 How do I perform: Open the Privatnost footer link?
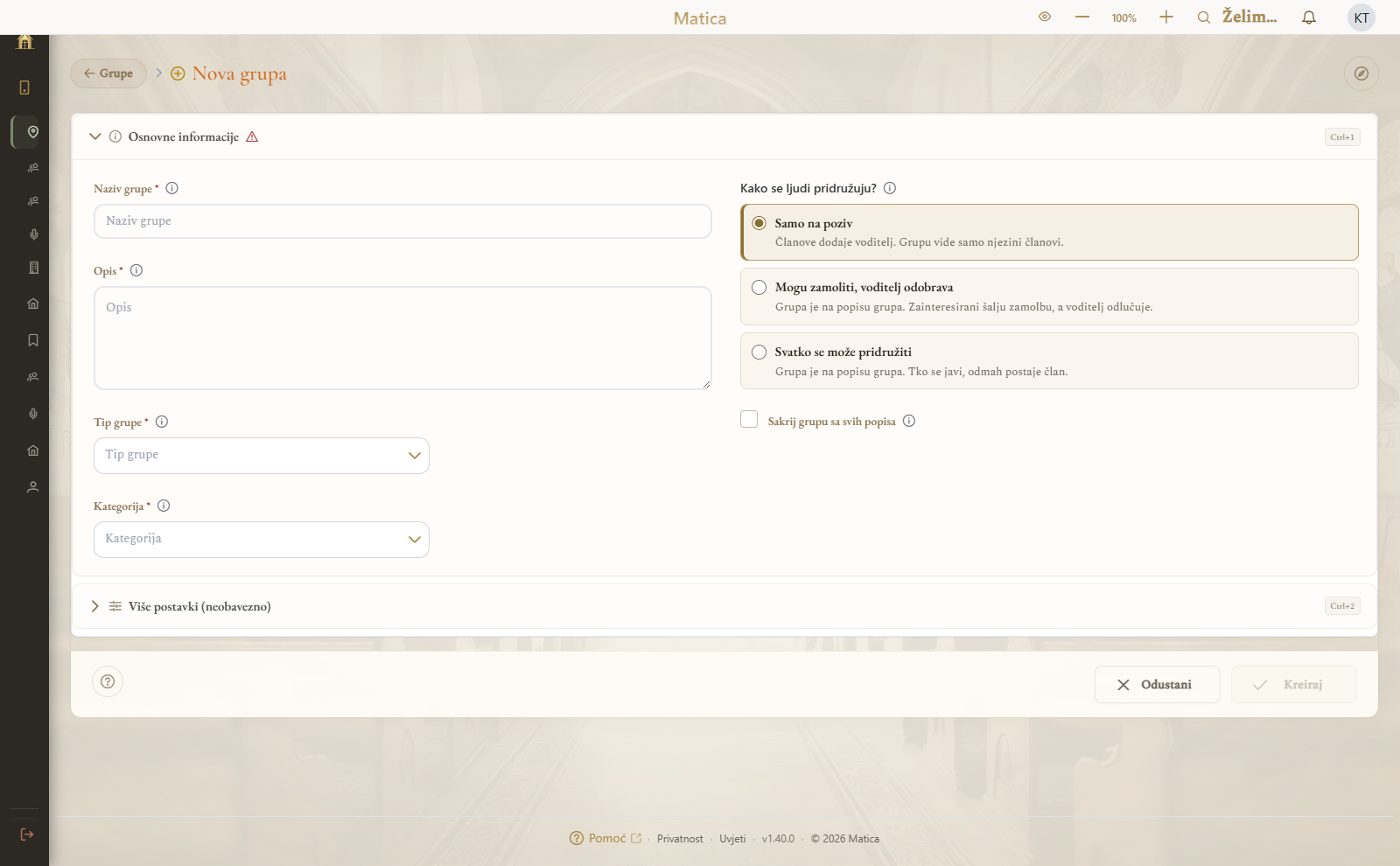click(680, 839)
